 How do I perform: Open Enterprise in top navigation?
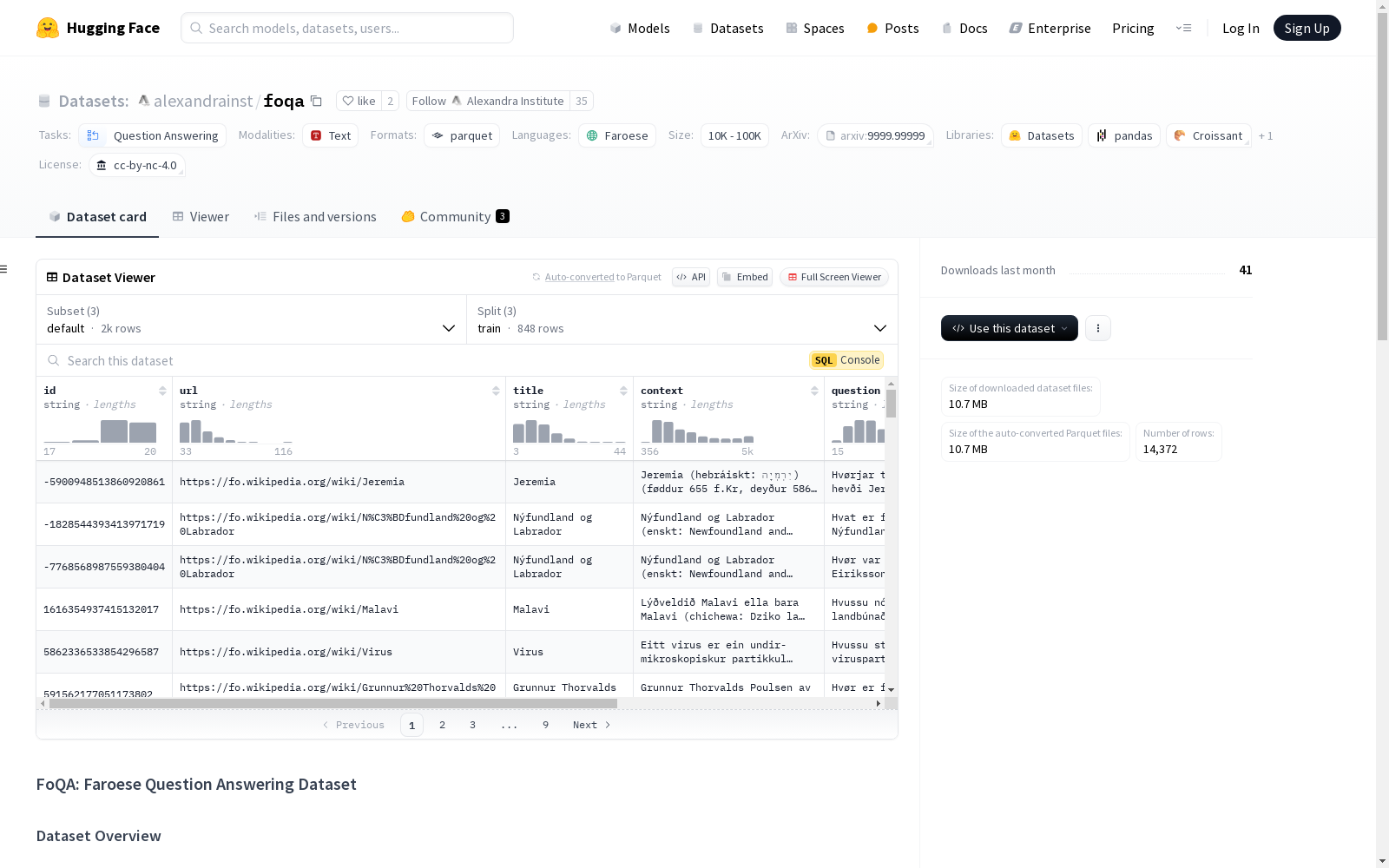click(x=1050, y=28)
